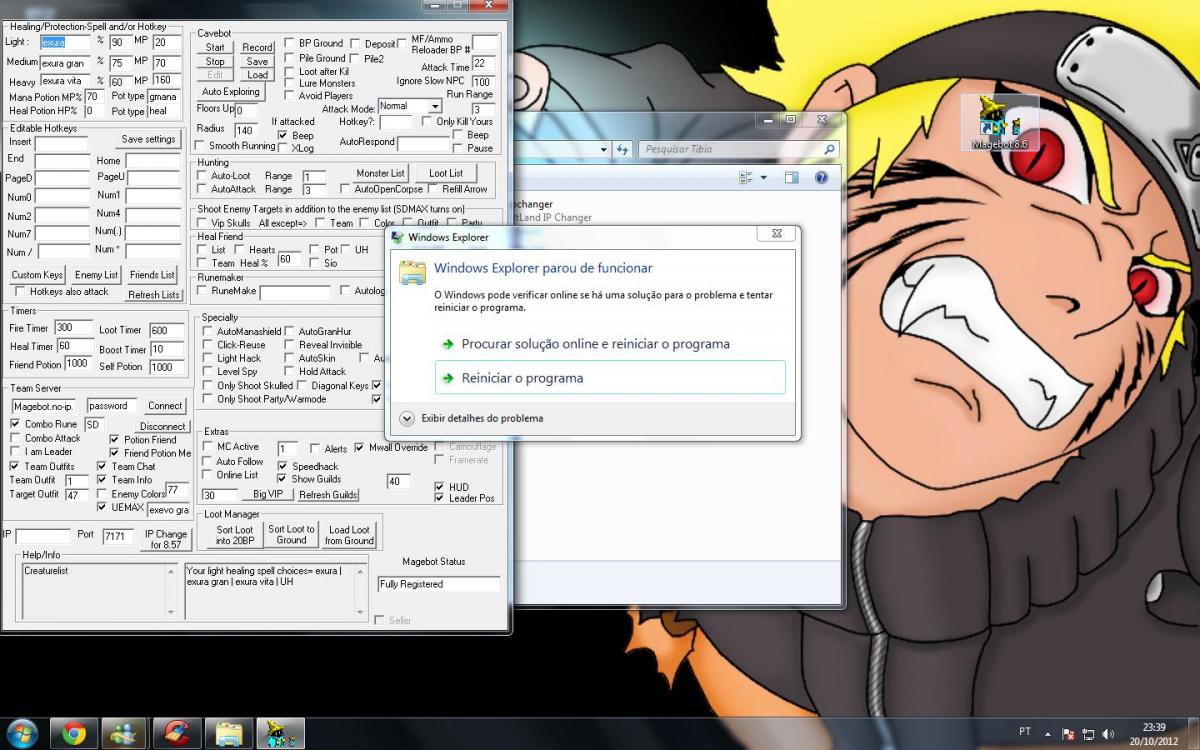Image resolution: width=1200 pixels, height=750 pixels.
Task: Show hidden tray icons arrow
Action: [1050, 734]
